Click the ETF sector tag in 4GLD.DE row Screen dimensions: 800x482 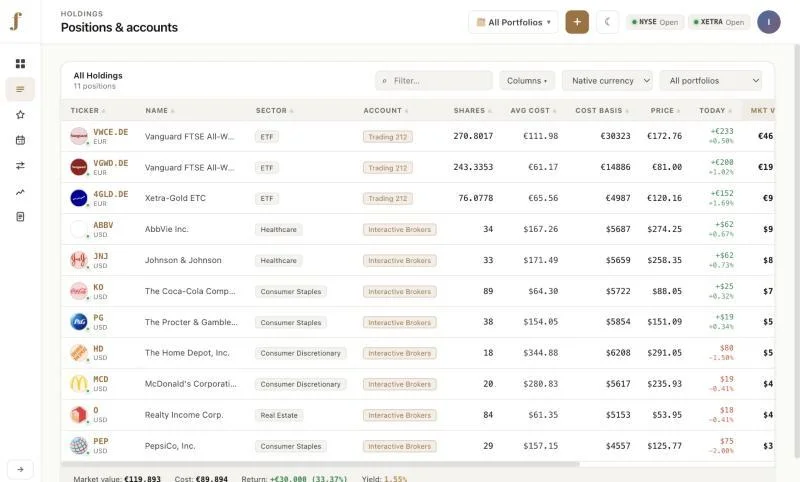(x=267, y=198)
